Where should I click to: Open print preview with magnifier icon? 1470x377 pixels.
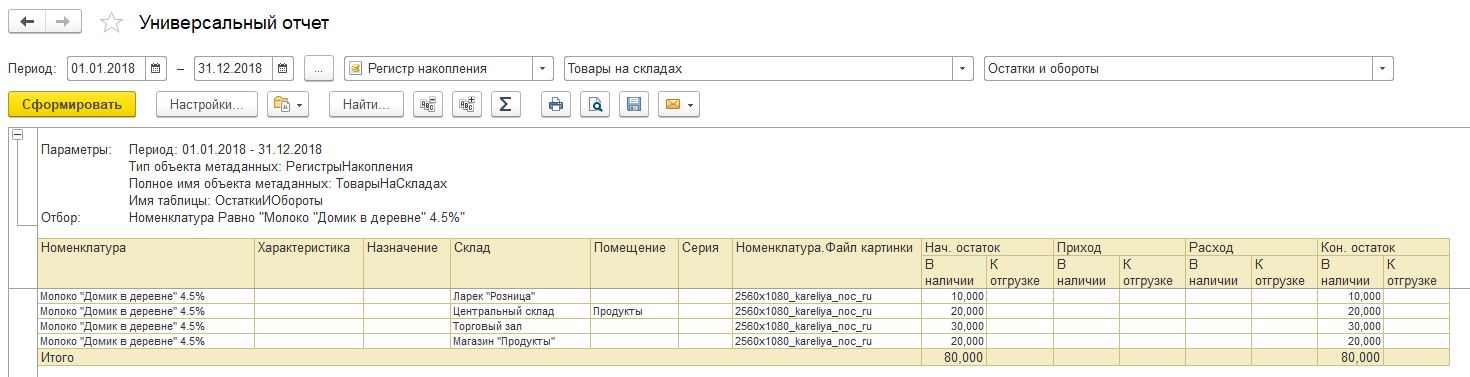[594, 104]
